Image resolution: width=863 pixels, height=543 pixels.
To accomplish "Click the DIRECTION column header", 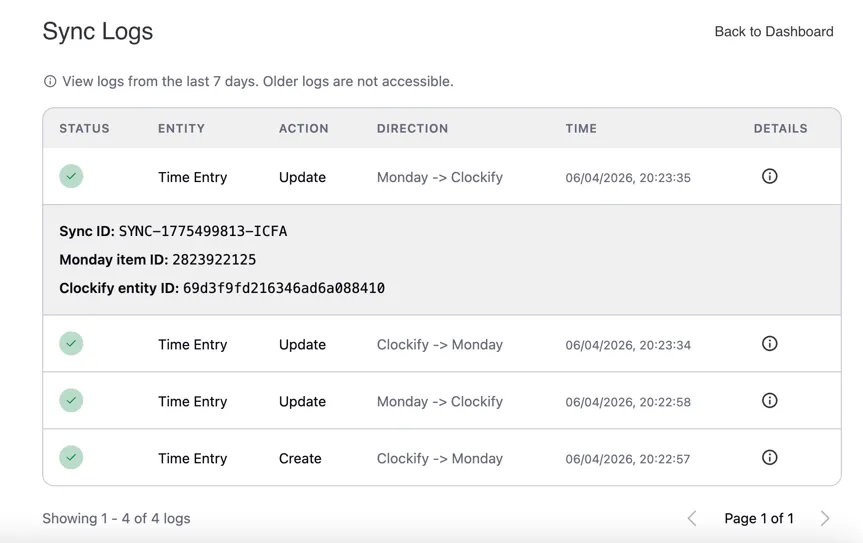I will [x=412, y=128].
